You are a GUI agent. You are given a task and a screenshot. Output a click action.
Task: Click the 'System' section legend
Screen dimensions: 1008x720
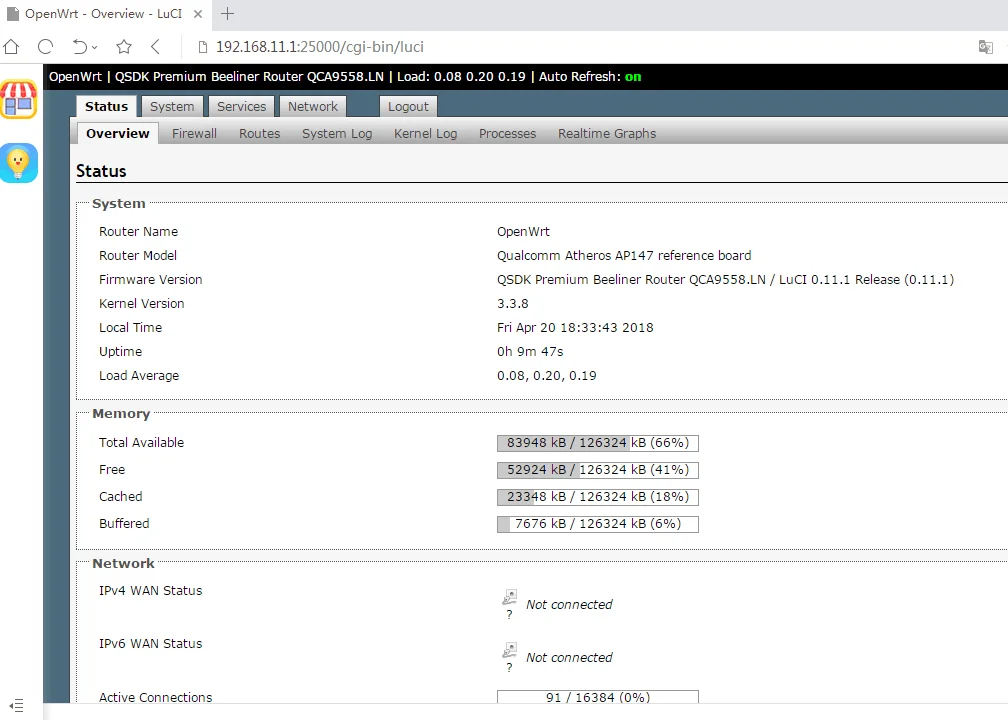pyautogui.click(x=118, y=203)
